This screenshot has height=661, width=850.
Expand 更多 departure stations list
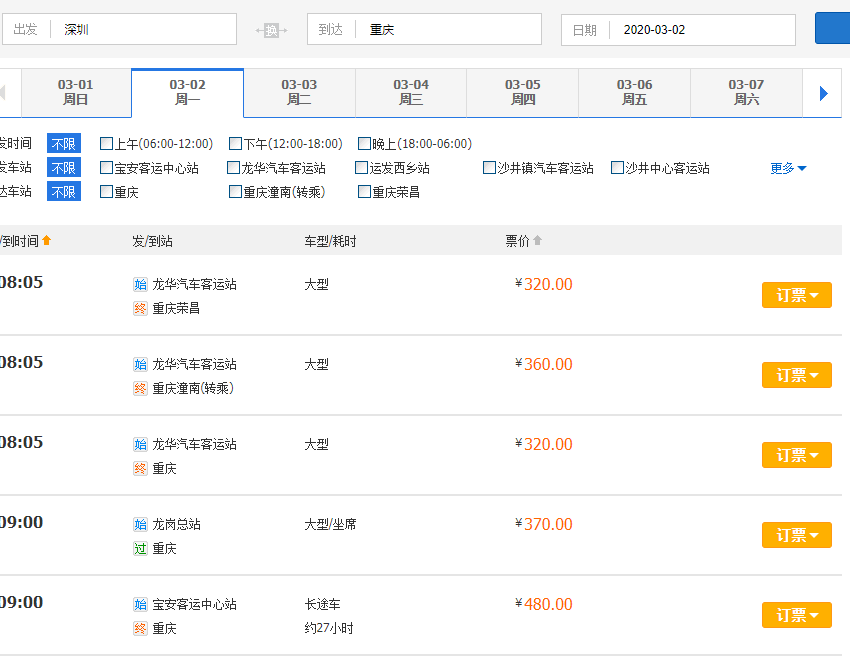[x=788, y=168]
